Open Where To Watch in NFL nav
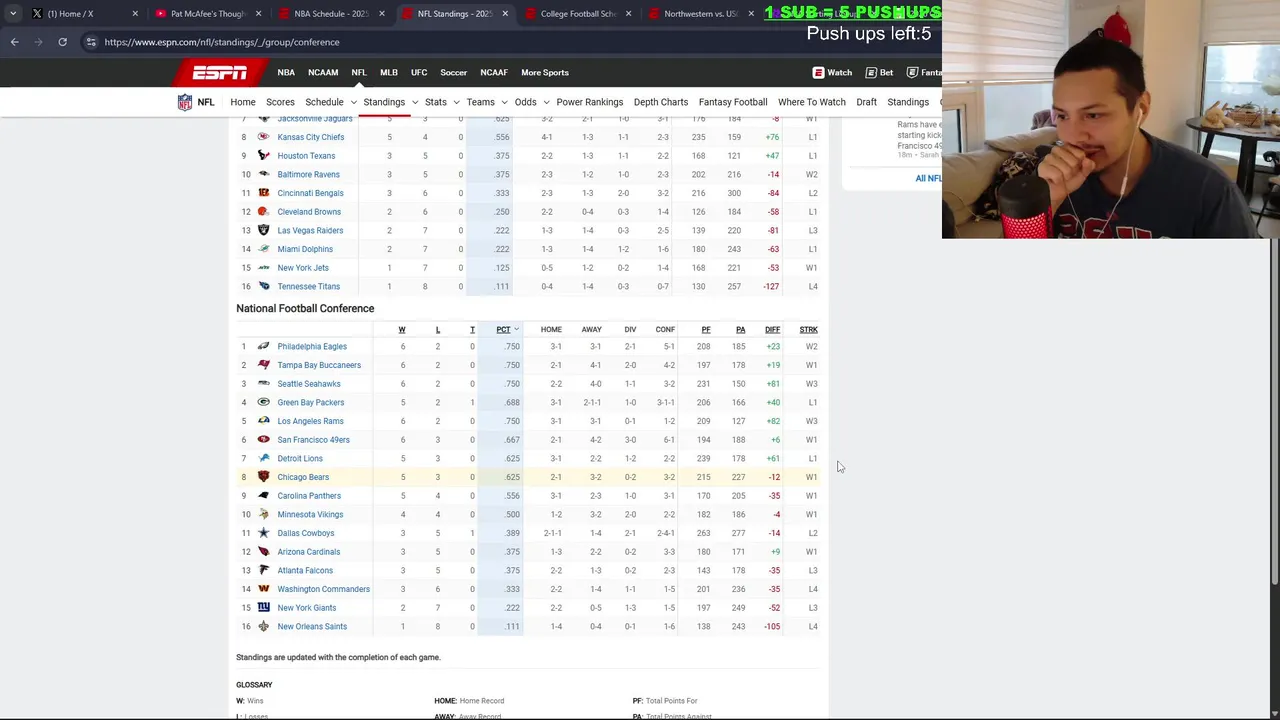The width and height of the screenshot is (1280, 720). click(x=812, y=102)
